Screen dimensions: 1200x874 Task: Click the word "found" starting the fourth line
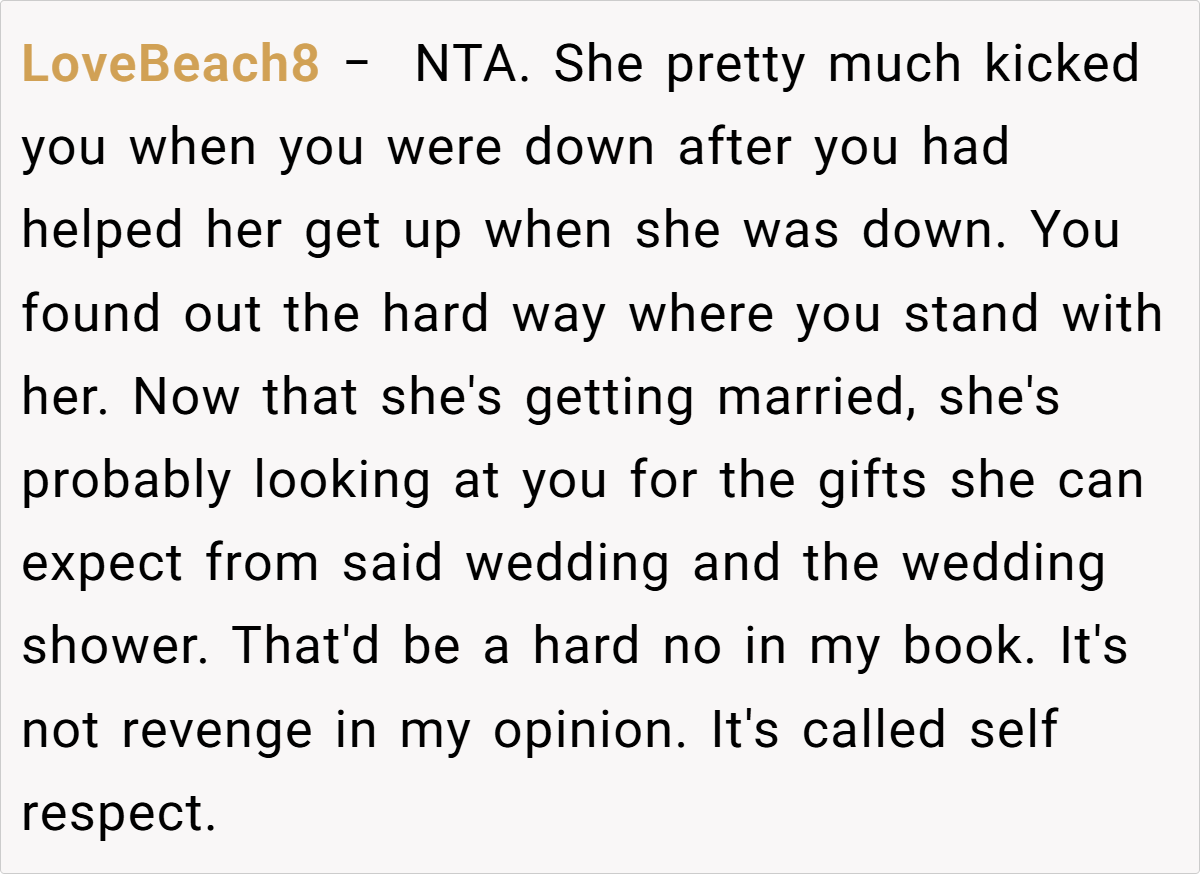91,314
